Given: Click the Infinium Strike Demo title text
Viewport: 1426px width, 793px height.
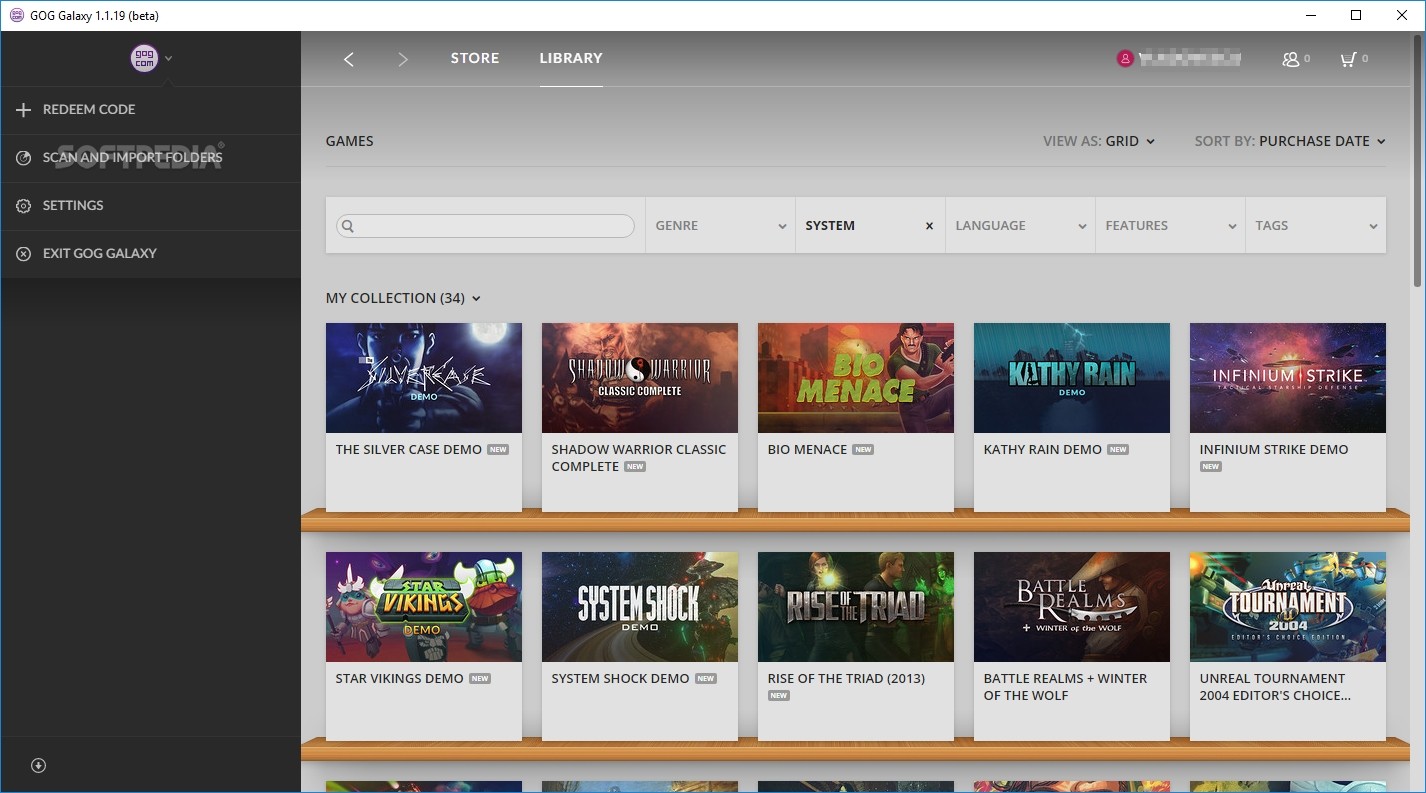Looking at the screenshot, I should click(1274, 450).
